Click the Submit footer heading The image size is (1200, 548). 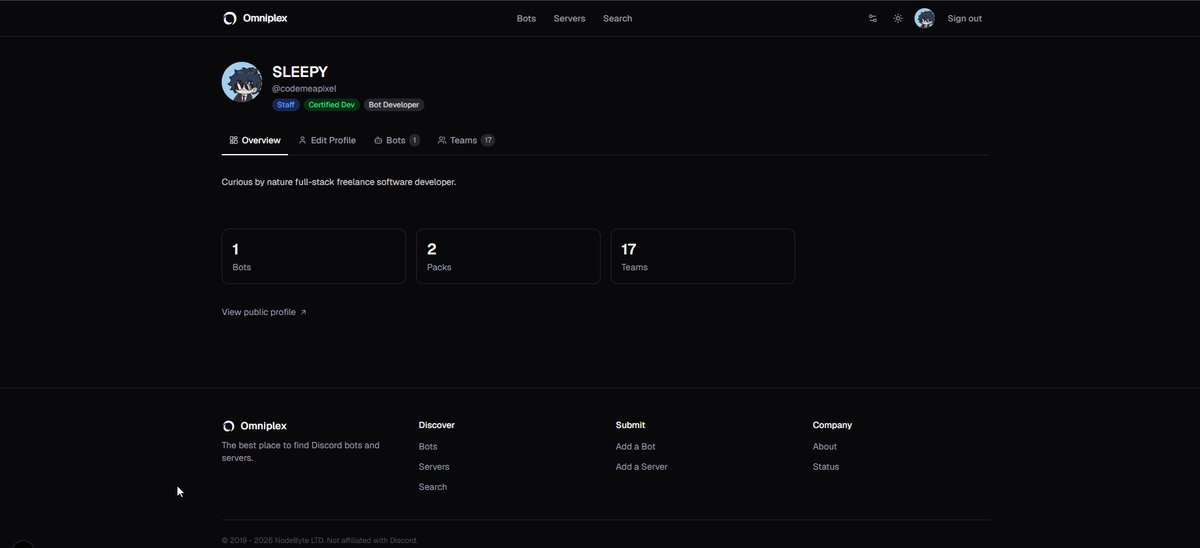(631, 425)
